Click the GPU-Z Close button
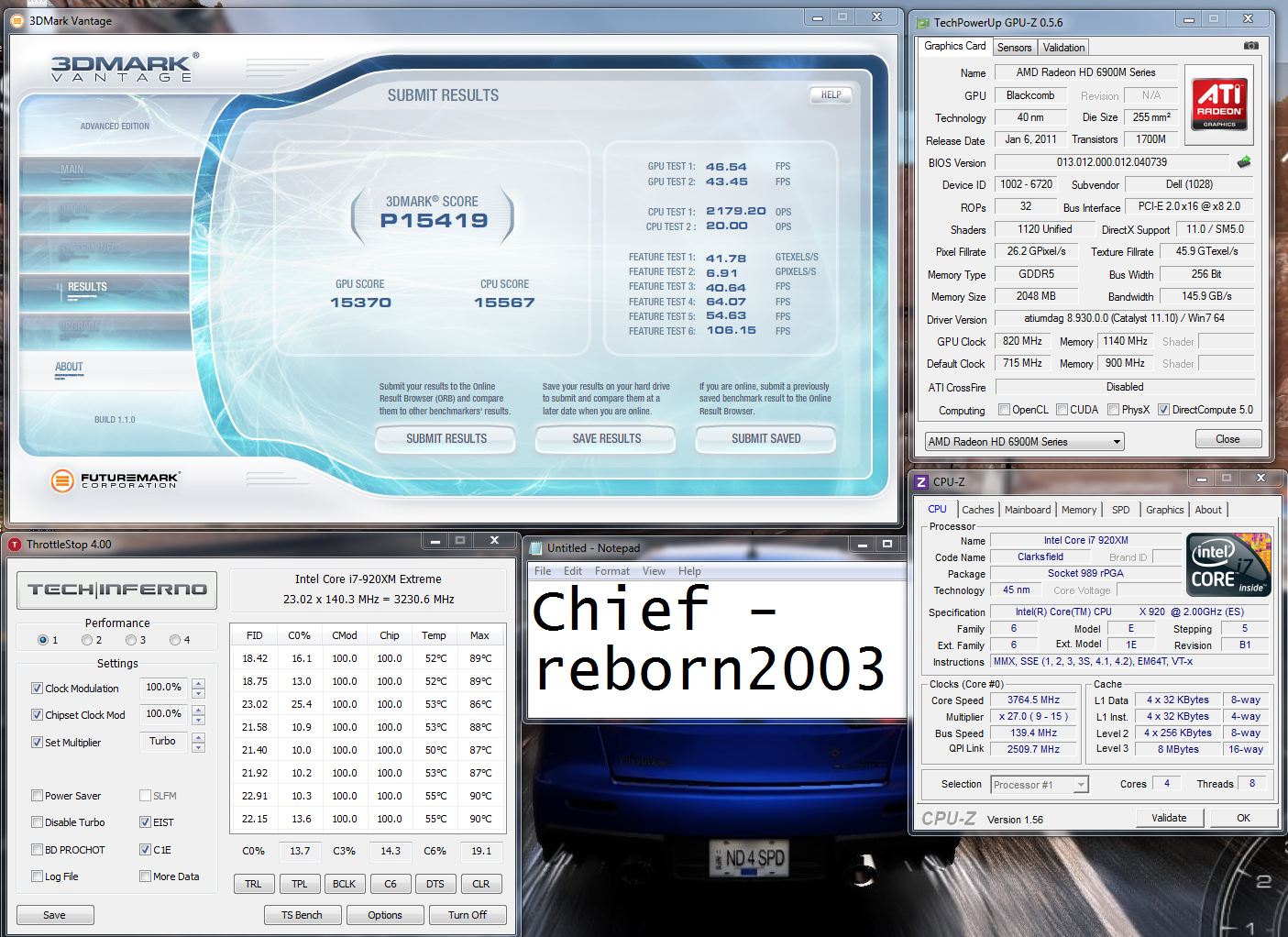 [x=1227, y=439]
